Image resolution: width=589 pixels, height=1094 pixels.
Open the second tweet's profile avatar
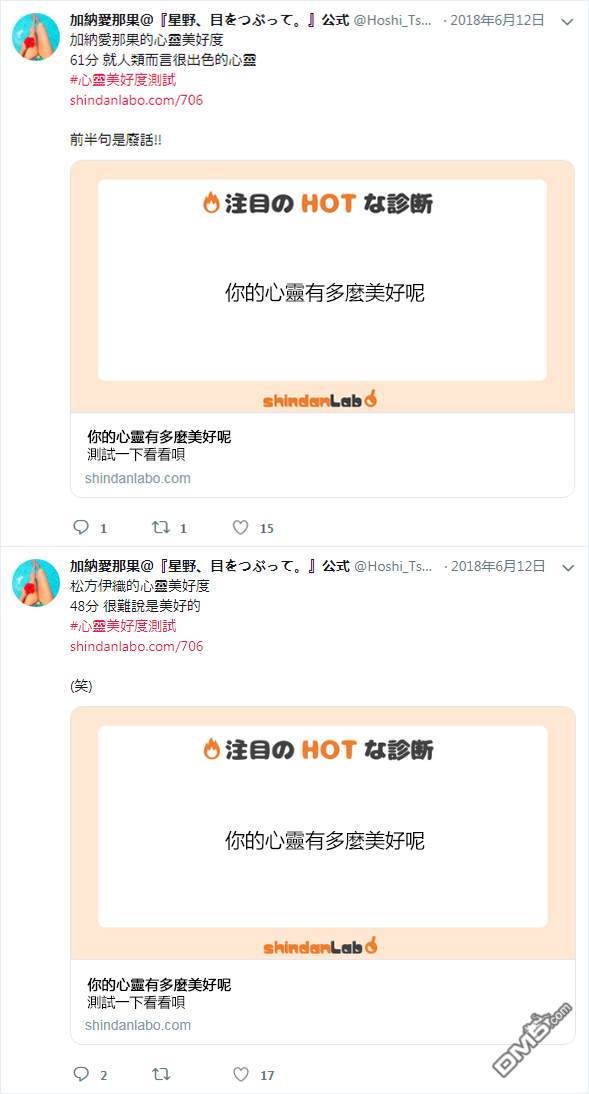pos(36,583)
